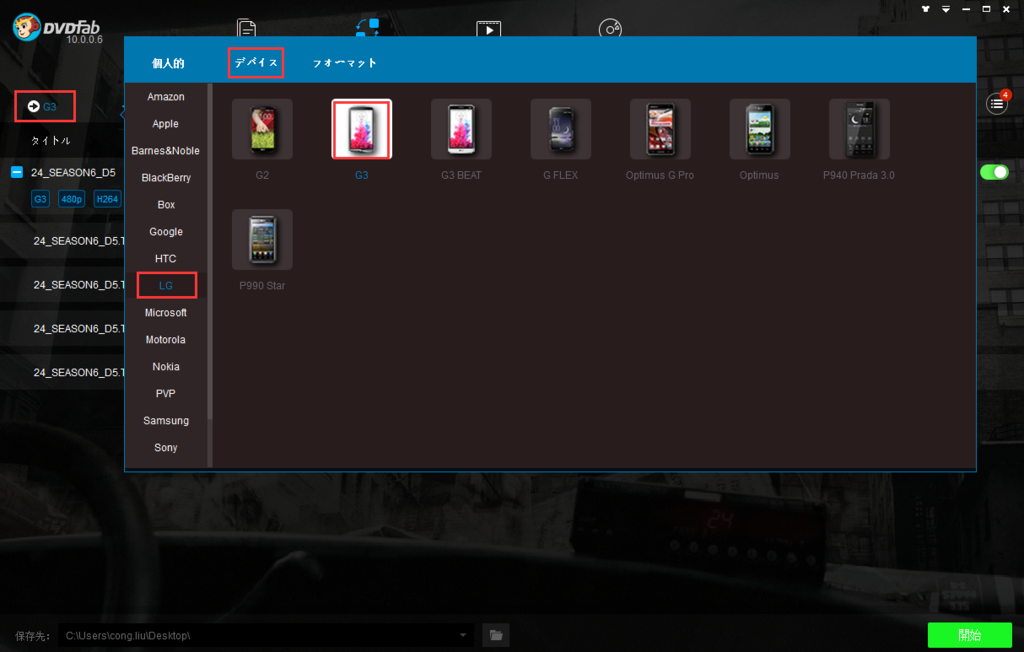Select the LG G3 device profile
This screenshot has height=652, width=1024.
[361, 129]
